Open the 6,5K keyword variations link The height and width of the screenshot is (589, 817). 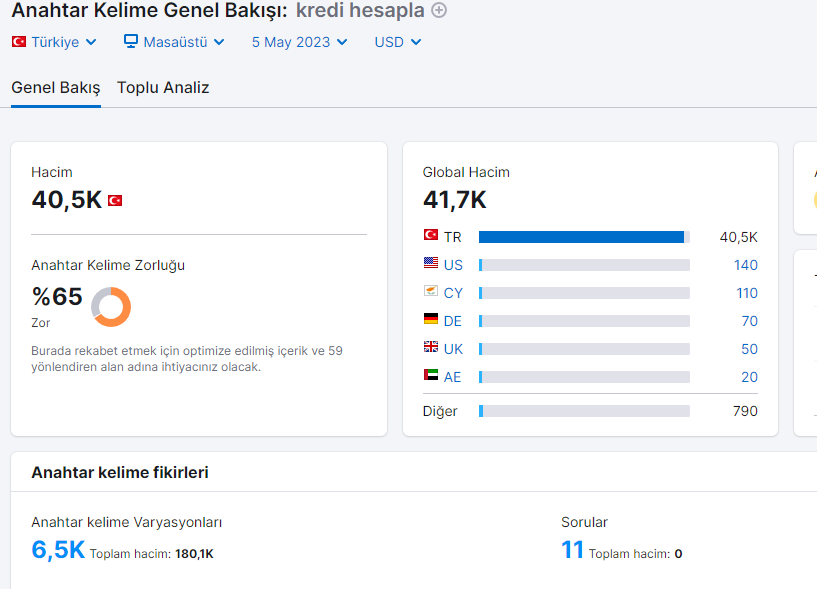coord(58,550)
